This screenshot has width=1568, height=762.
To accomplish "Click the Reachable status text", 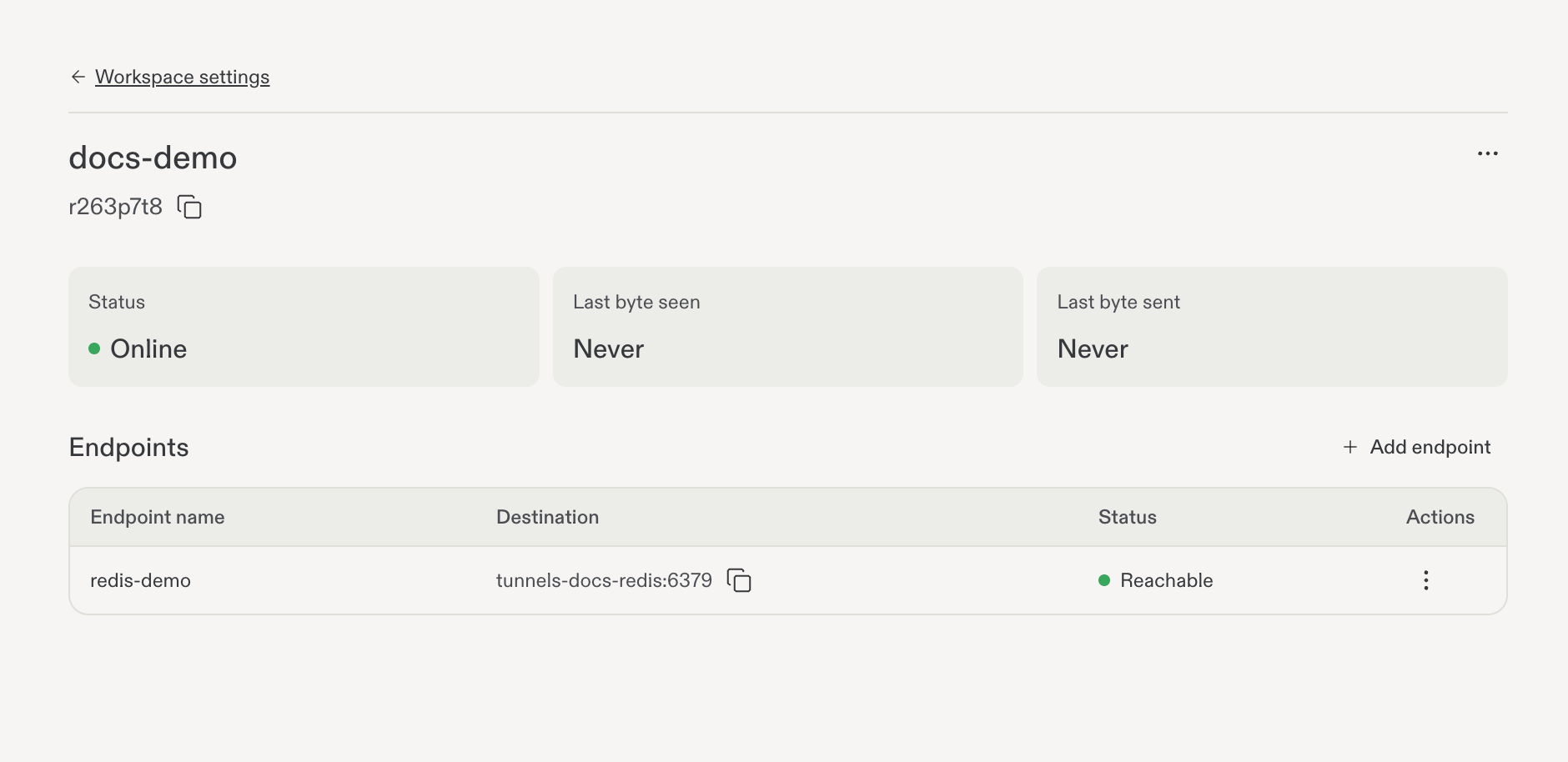I will pos(1166,580).
